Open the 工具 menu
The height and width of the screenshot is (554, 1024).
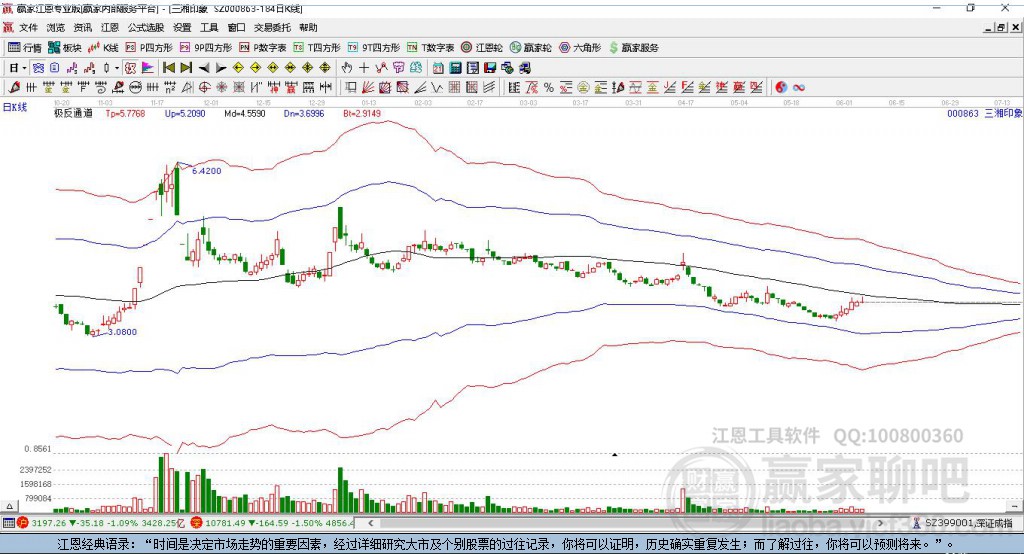(x=209, y=27)
